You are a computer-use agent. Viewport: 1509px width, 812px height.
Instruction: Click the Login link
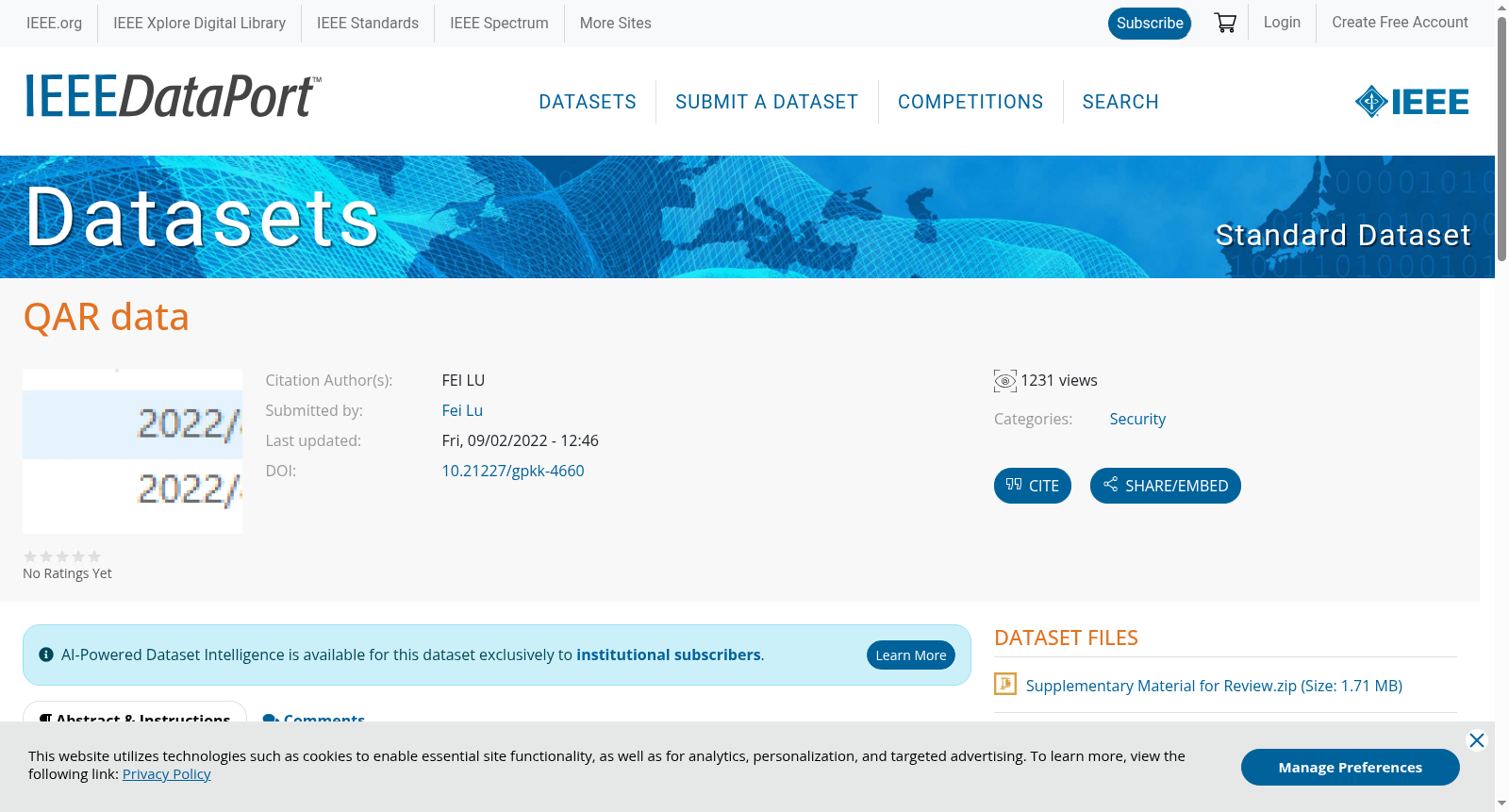pos(1282,22)
